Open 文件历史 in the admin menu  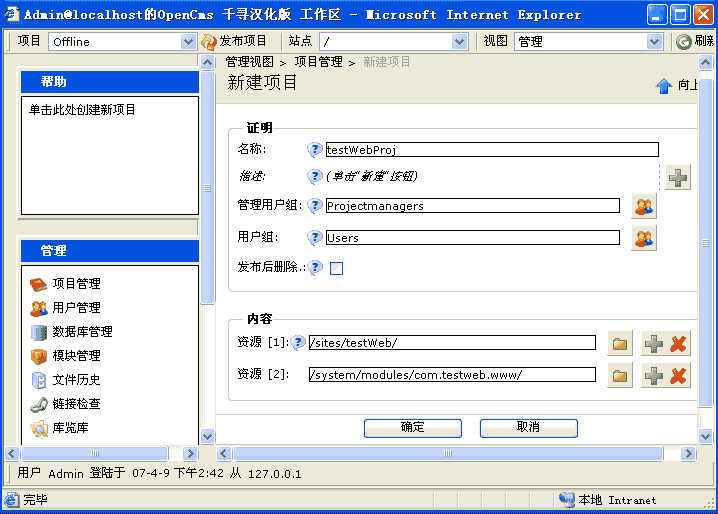(76, 380)
